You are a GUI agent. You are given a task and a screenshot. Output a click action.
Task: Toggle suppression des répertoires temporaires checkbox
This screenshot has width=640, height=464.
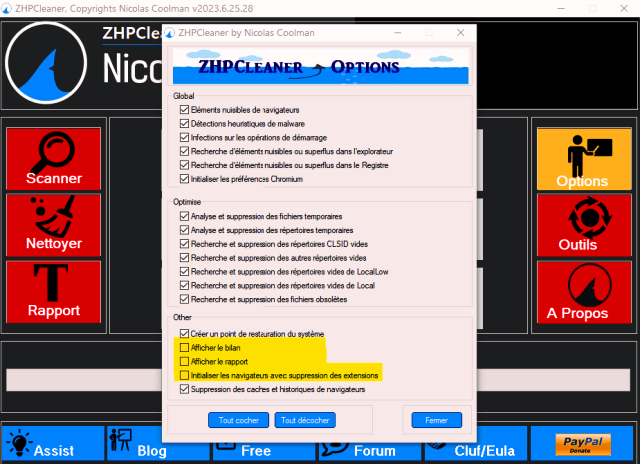(184, 230)
